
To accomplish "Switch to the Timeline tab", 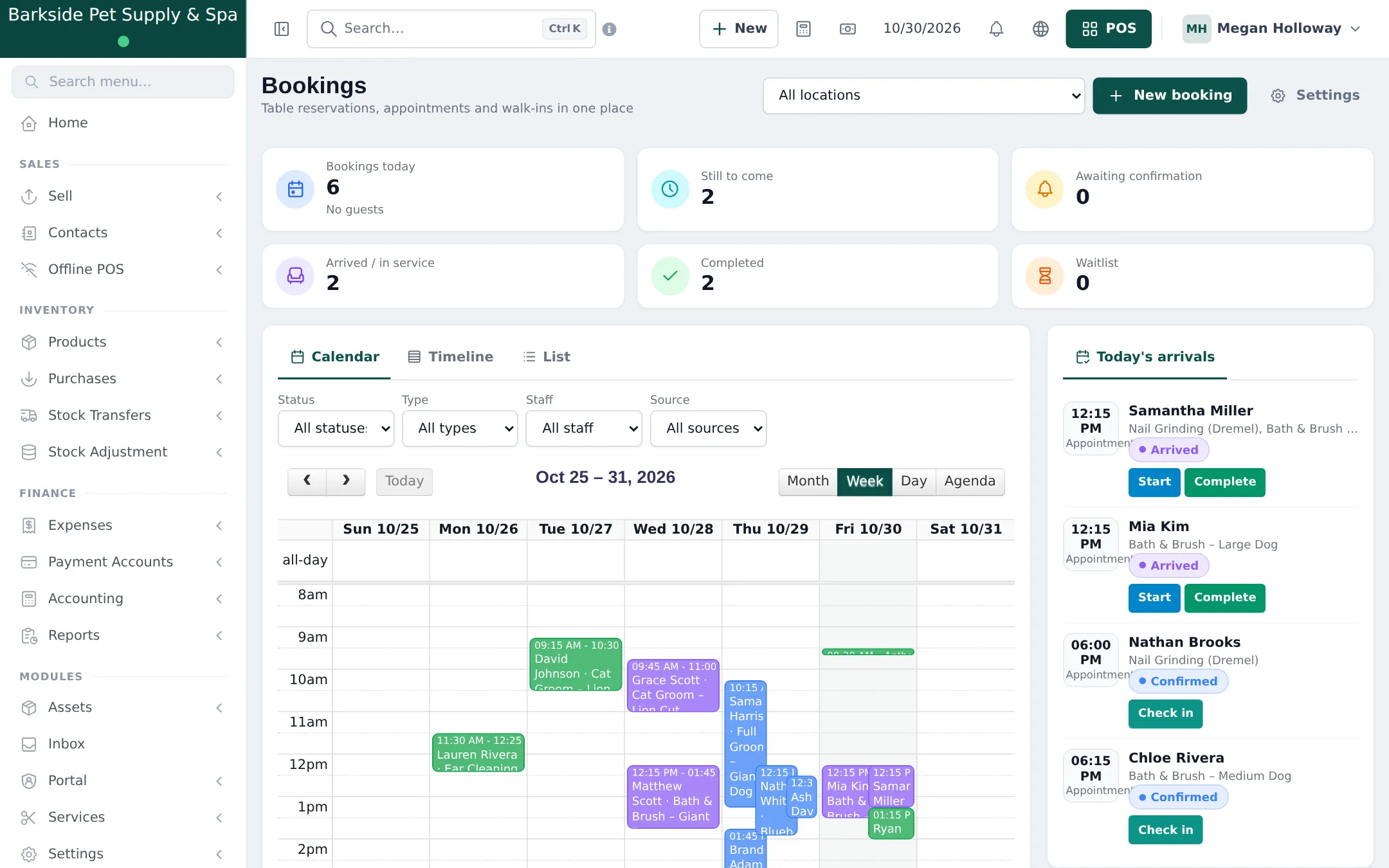I will click(x=451, y=357).
